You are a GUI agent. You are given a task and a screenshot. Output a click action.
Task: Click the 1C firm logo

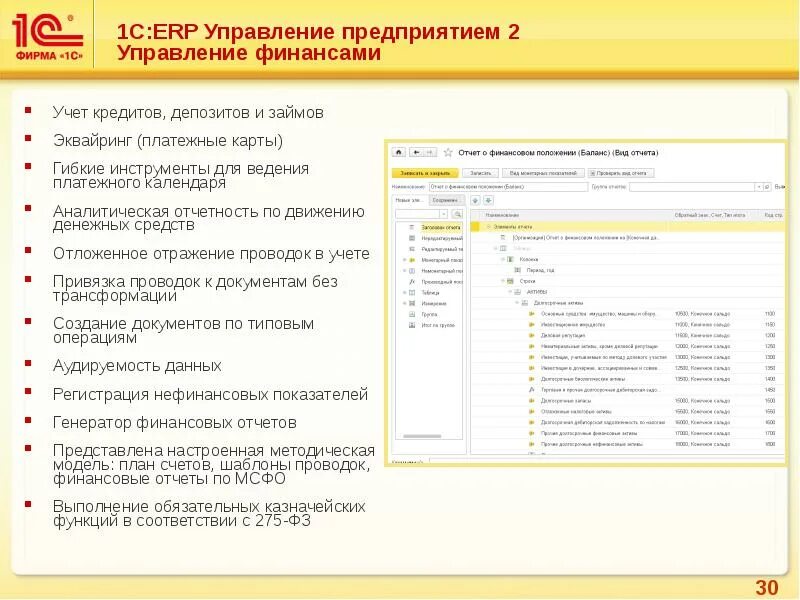47,37
